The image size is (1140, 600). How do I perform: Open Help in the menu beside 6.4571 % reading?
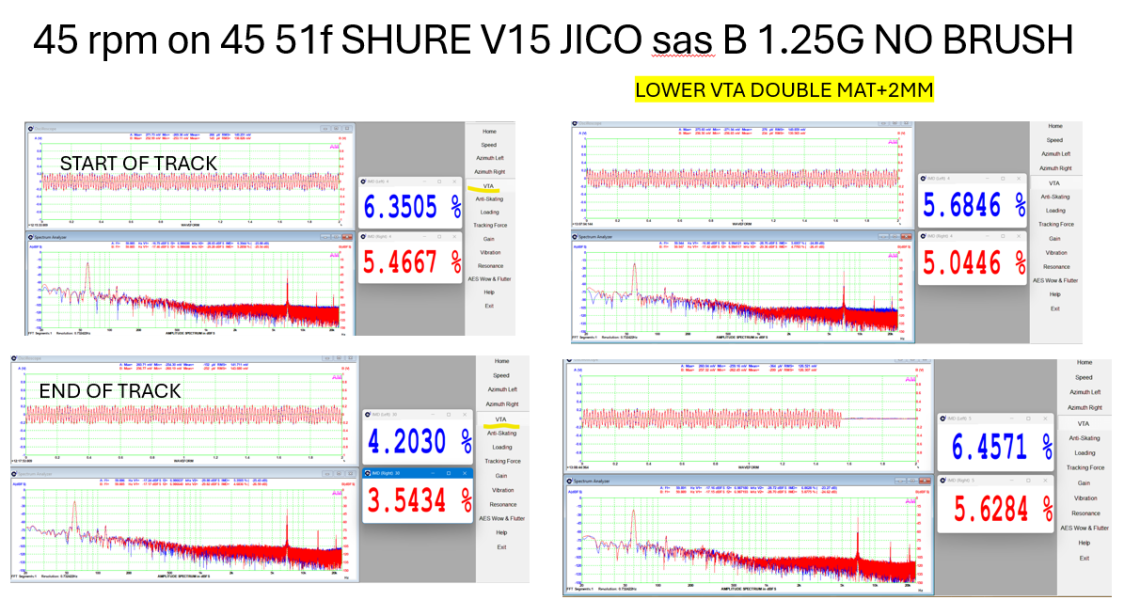click(x=1084, y=543)
